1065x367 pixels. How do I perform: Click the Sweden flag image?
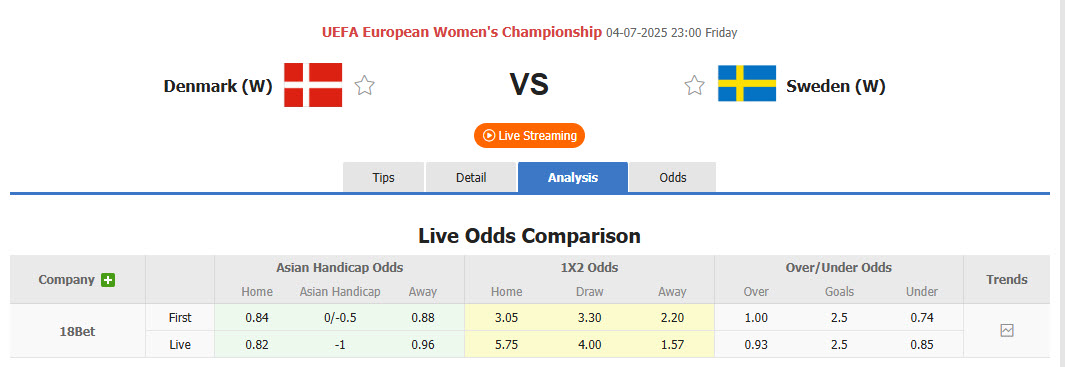746,84
